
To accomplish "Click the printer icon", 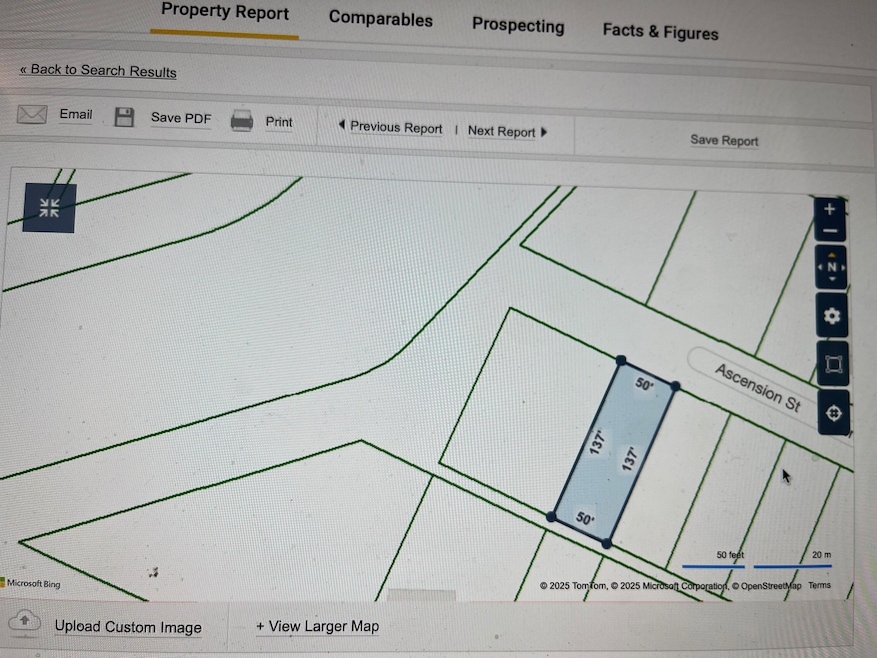I will (242, 121).
